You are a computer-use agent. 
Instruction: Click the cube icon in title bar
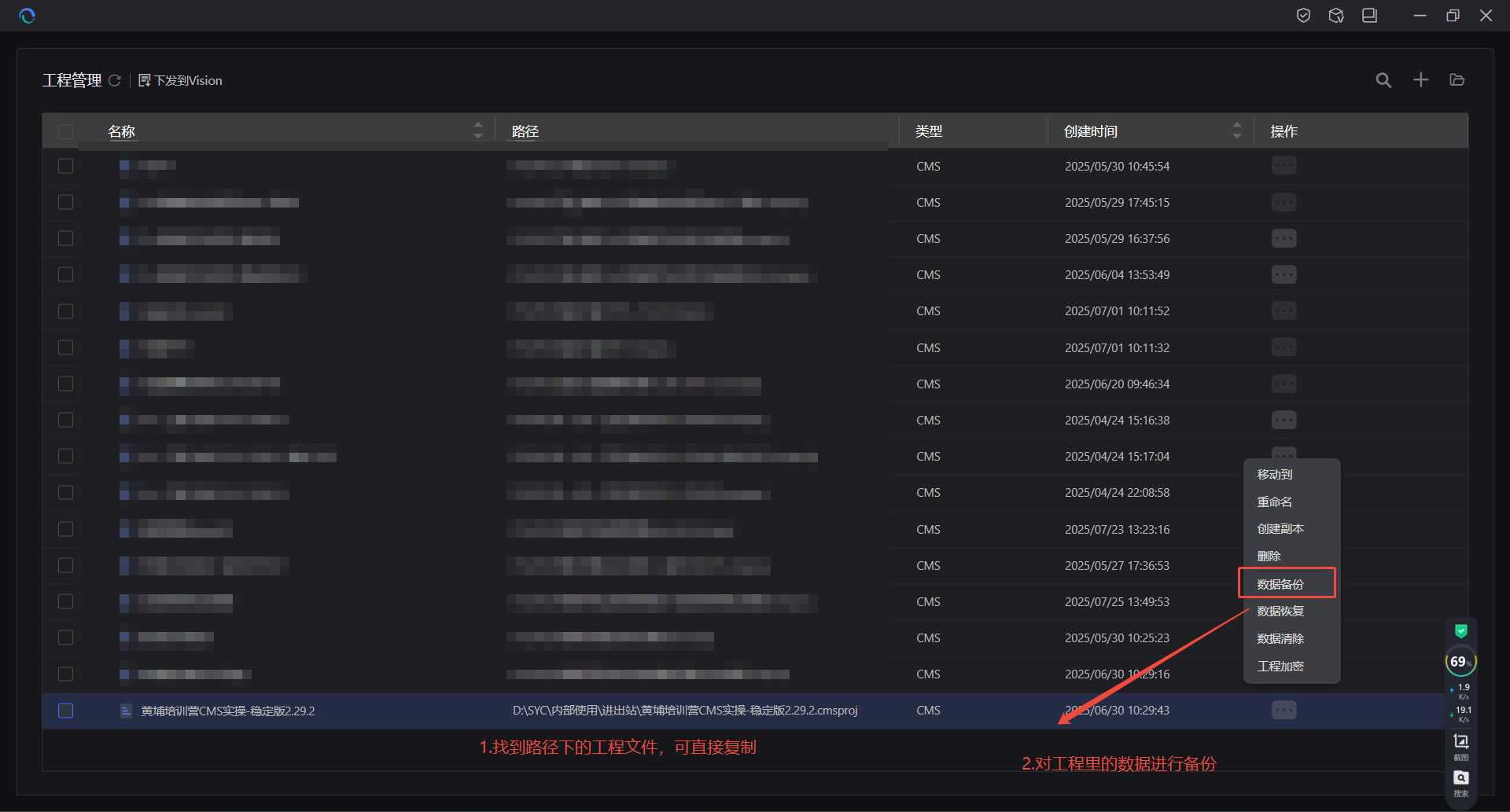point(1336,16)
